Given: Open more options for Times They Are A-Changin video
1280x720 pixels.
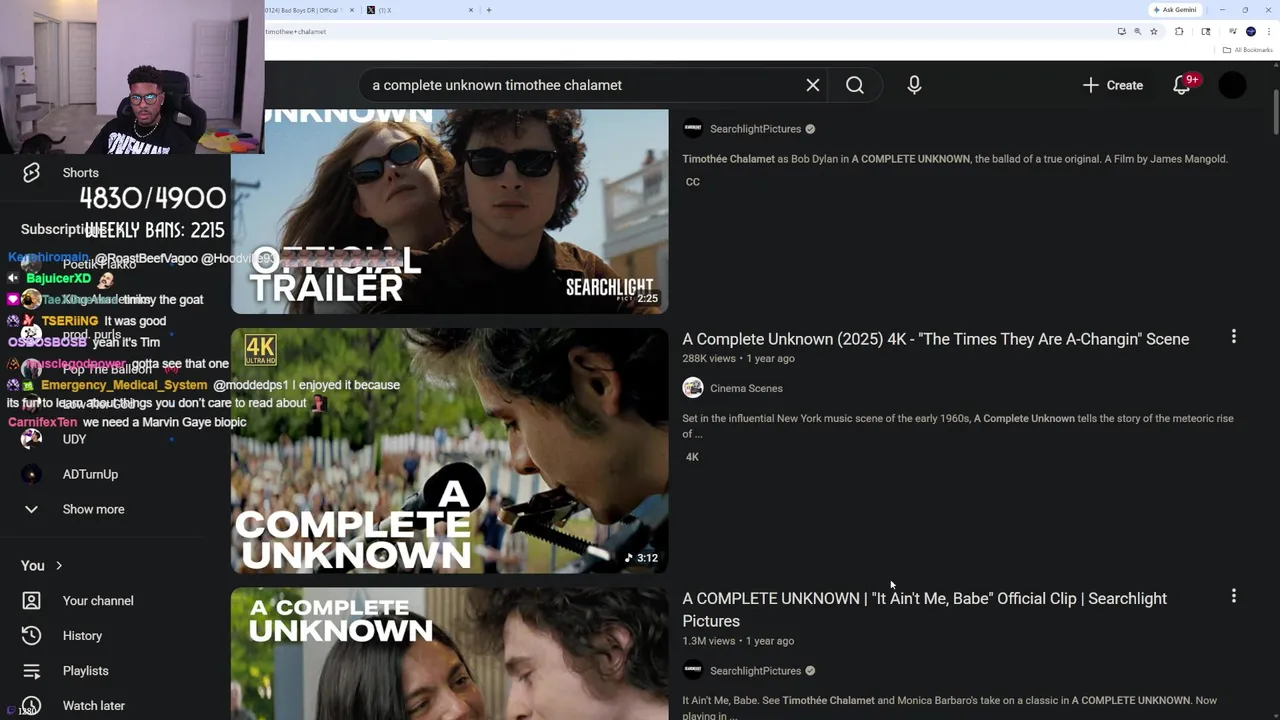Looking at the screenshot, I should coord(1233,337).
